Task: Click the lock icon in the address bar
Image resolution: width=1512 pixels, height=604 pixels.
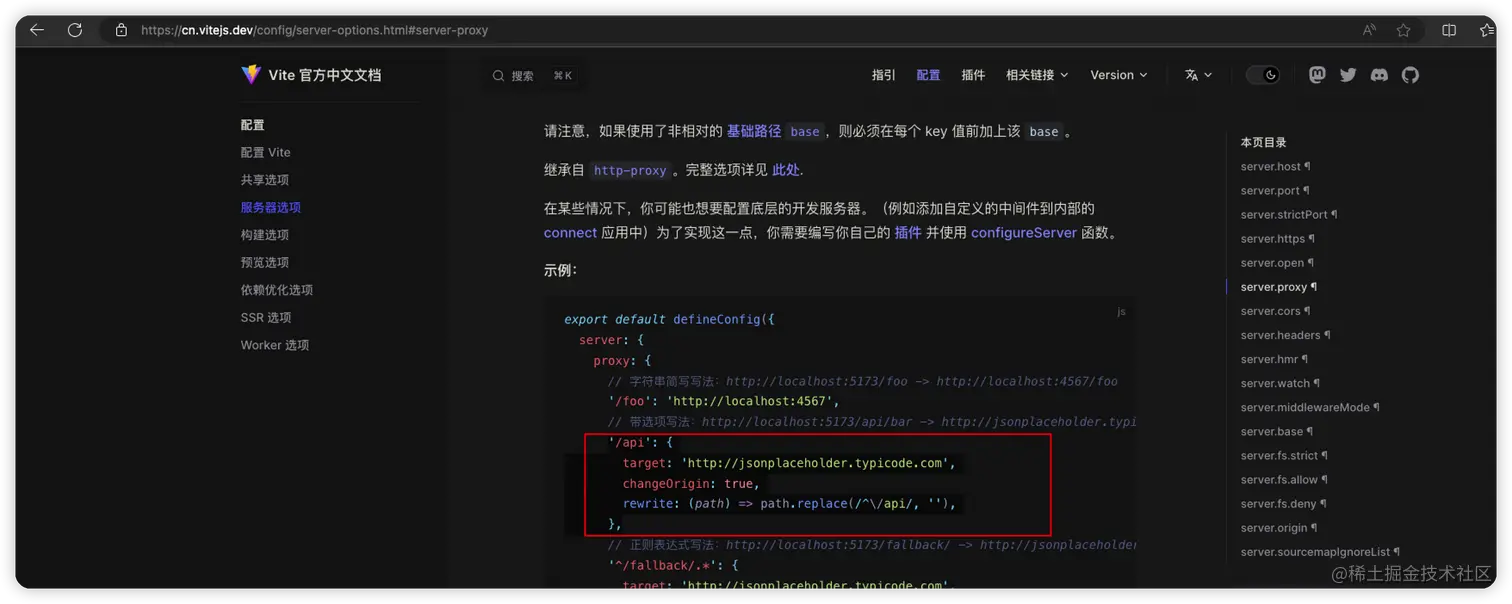Action: (x=121, y=30)
